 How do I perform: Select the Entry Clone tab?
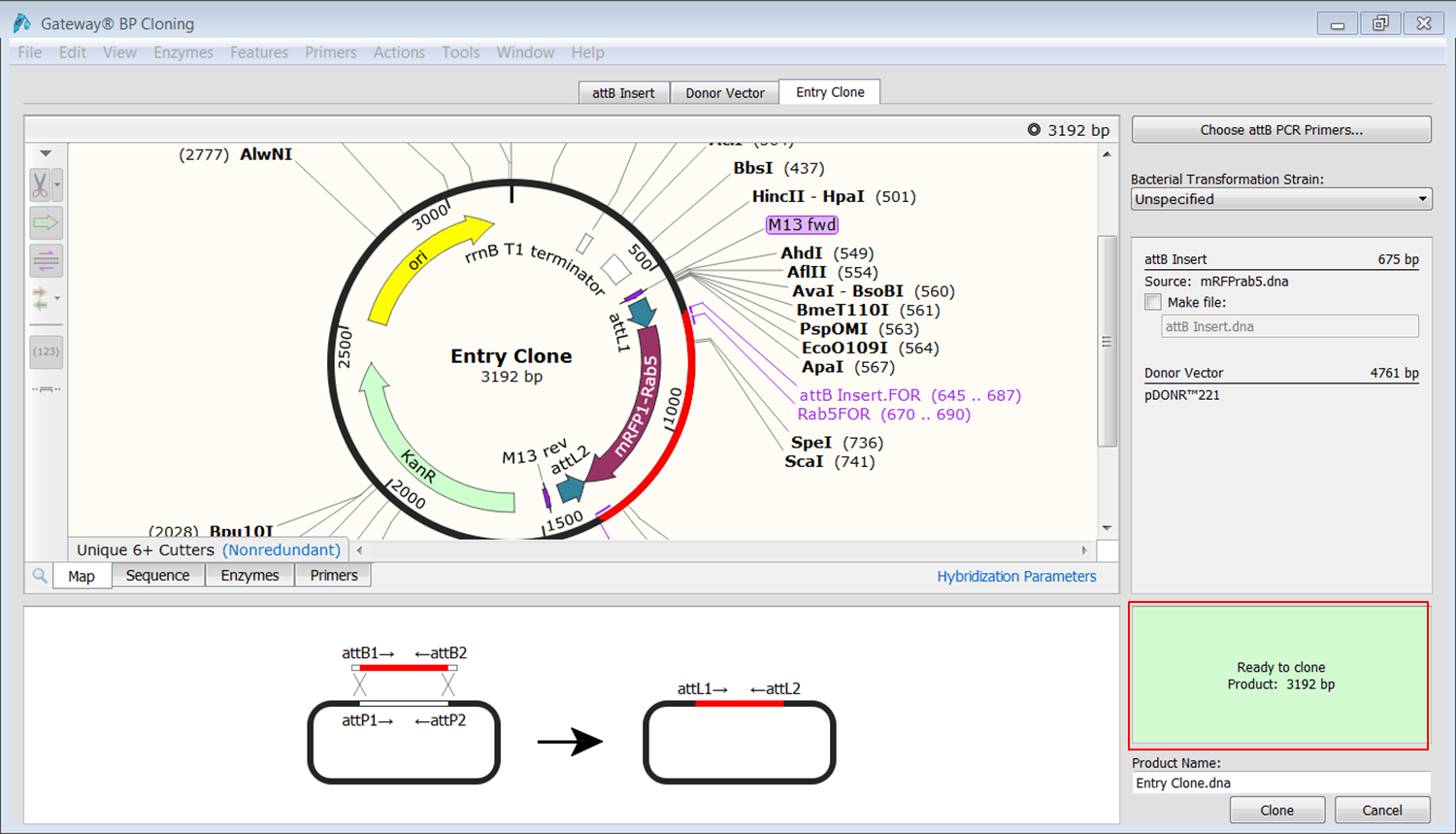tap(830, 92)
